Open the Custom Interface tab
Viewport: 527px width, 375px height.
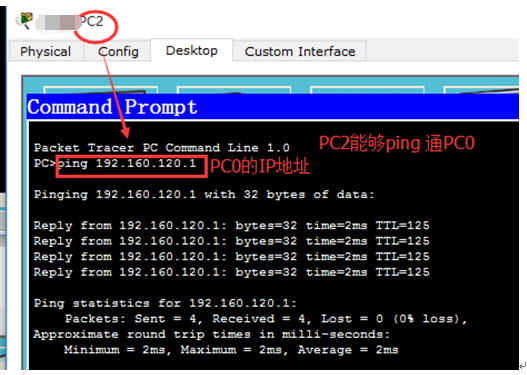(300, 51)
